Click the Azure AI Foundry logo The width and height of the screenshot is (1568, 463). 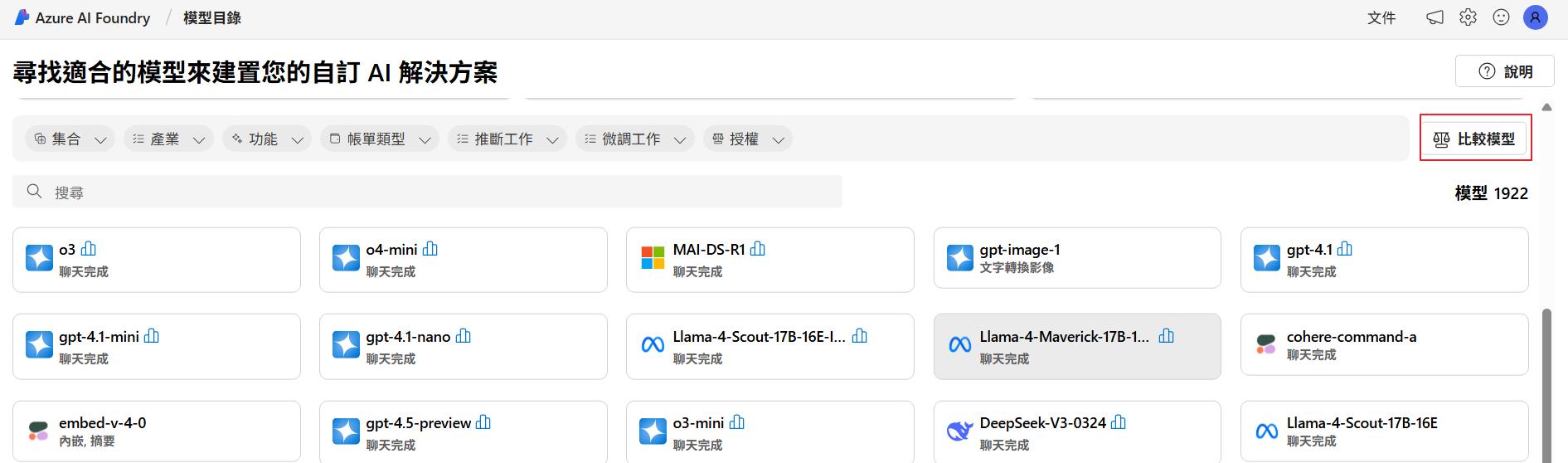[x=22, y=17]
